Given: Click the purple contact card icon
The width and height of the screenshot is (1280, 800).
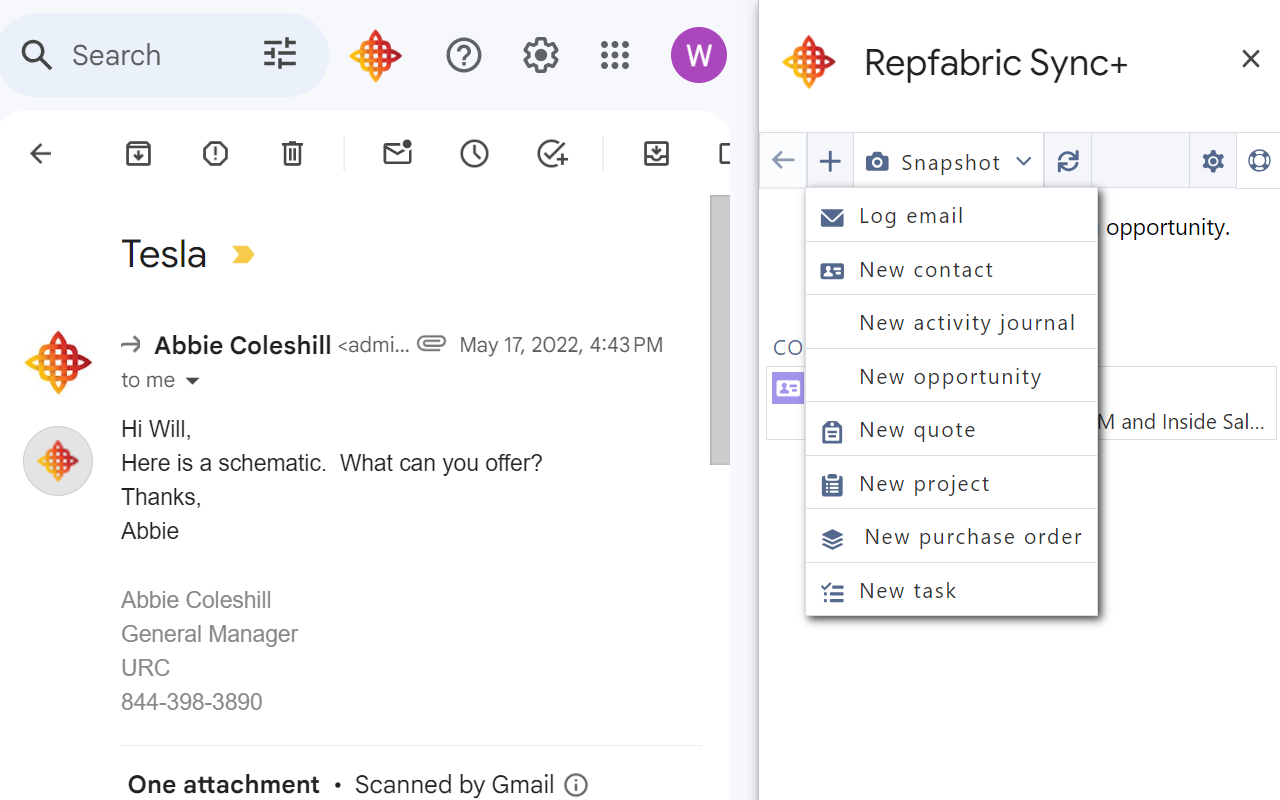Looking at the screenshot, I should [788, 388].
